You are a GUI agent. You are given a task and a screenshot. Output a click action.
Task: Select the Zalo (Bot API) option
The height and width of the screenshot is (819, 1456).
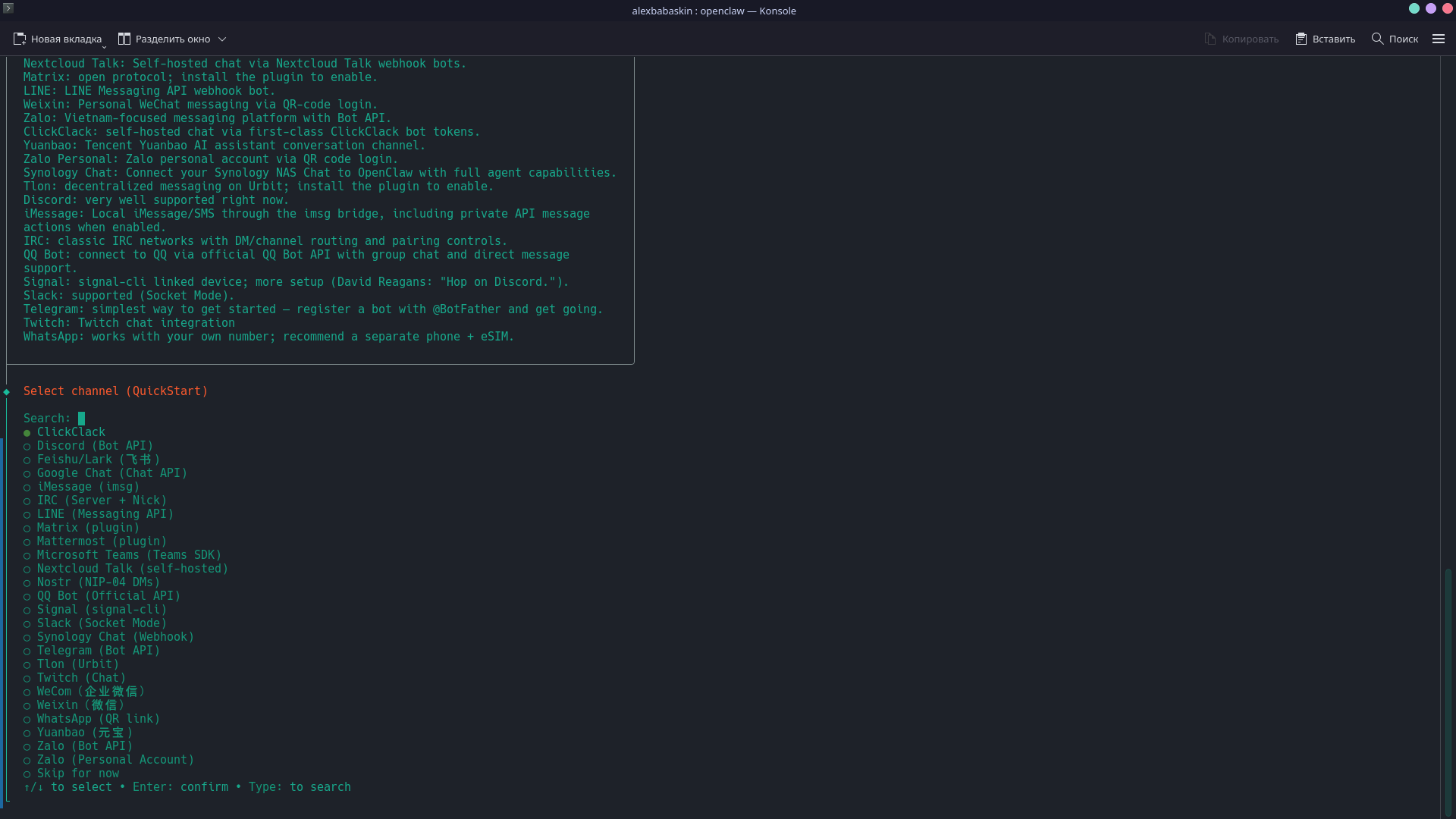(x=78, y=746)
